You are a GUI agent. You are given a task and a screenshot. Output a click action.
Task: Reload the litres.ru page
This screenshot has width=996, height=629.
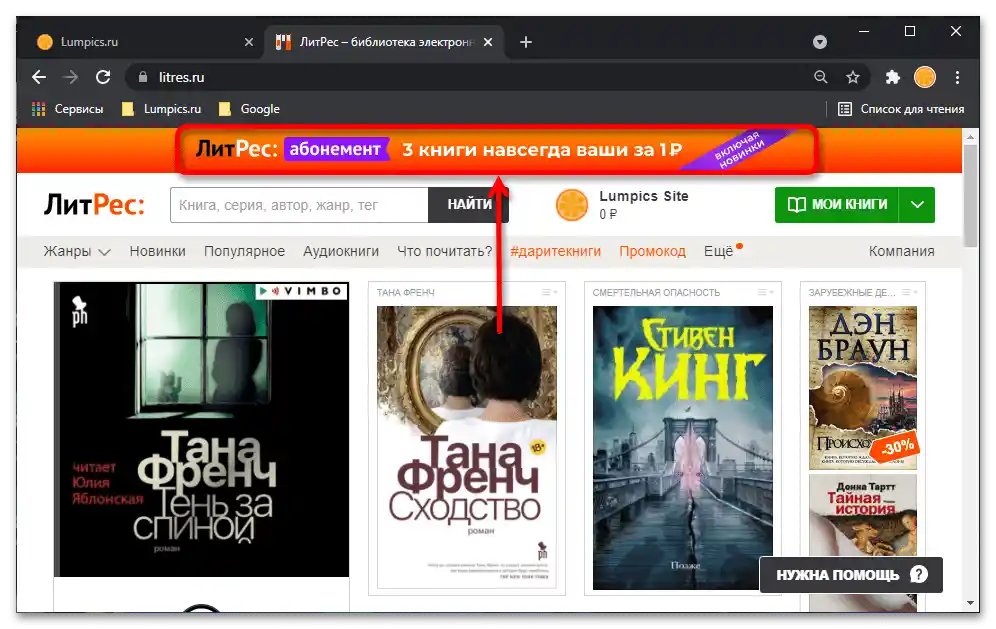[x=103, y=78]
